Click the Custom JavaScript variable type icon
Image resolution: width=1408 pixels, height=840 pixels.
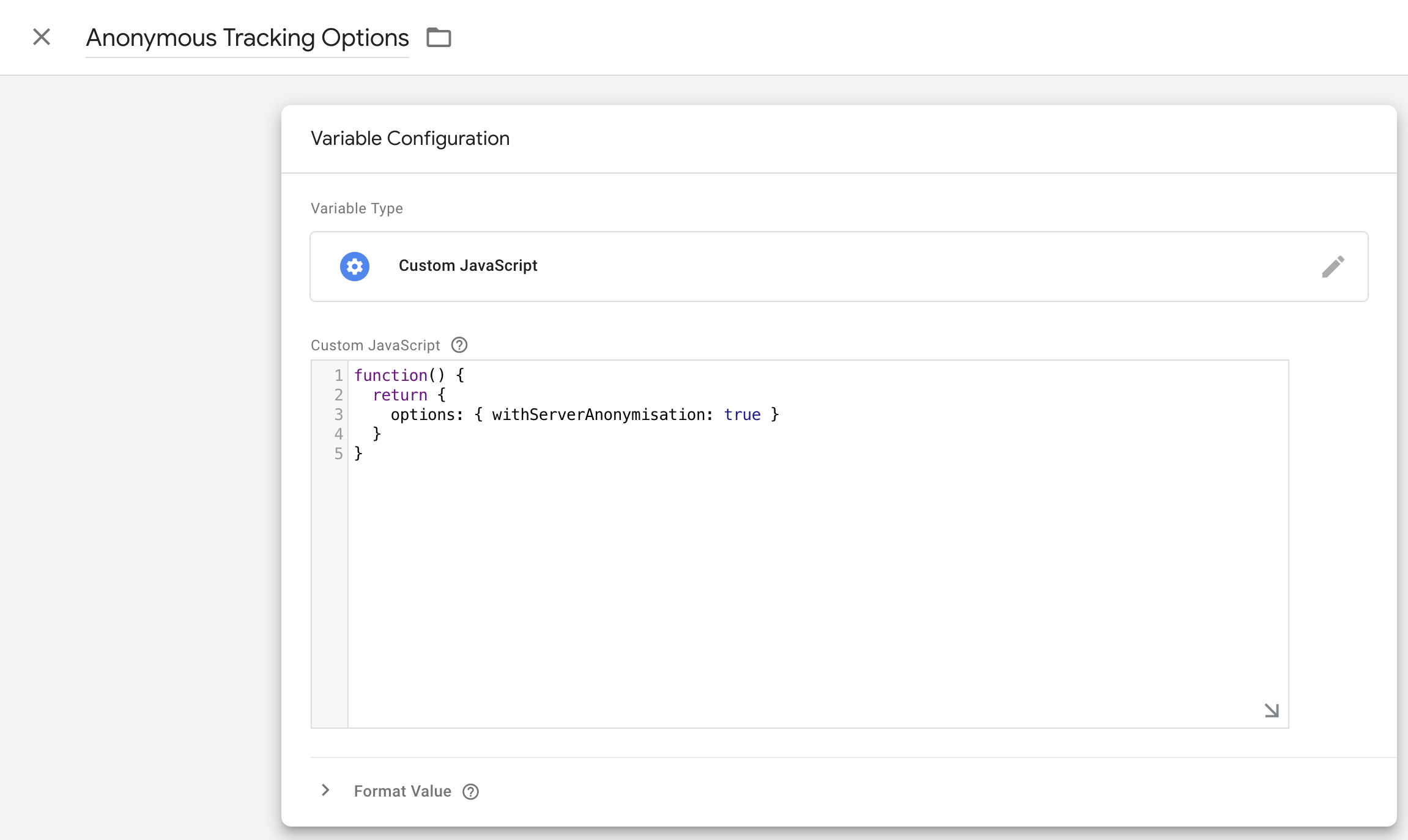click(x=355, y=266)
